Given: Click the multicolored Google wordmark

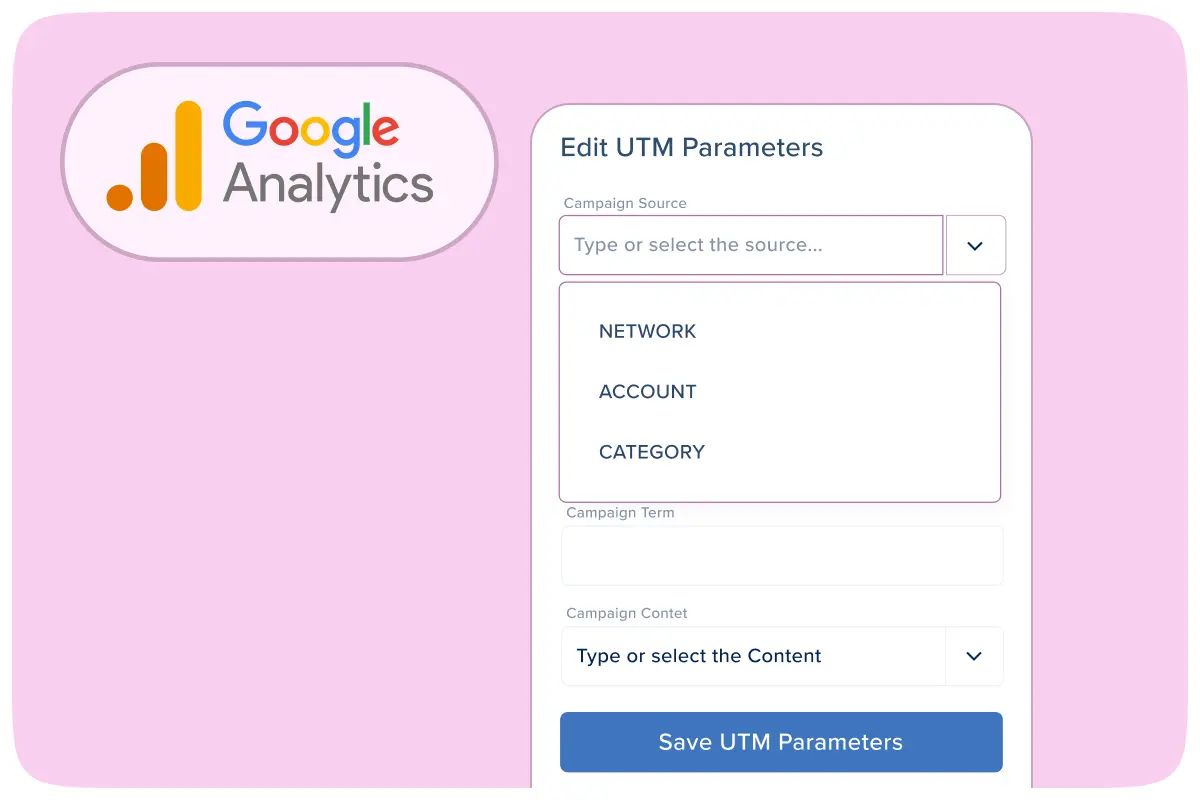Looking at the screenshot, I should [310, 129].
